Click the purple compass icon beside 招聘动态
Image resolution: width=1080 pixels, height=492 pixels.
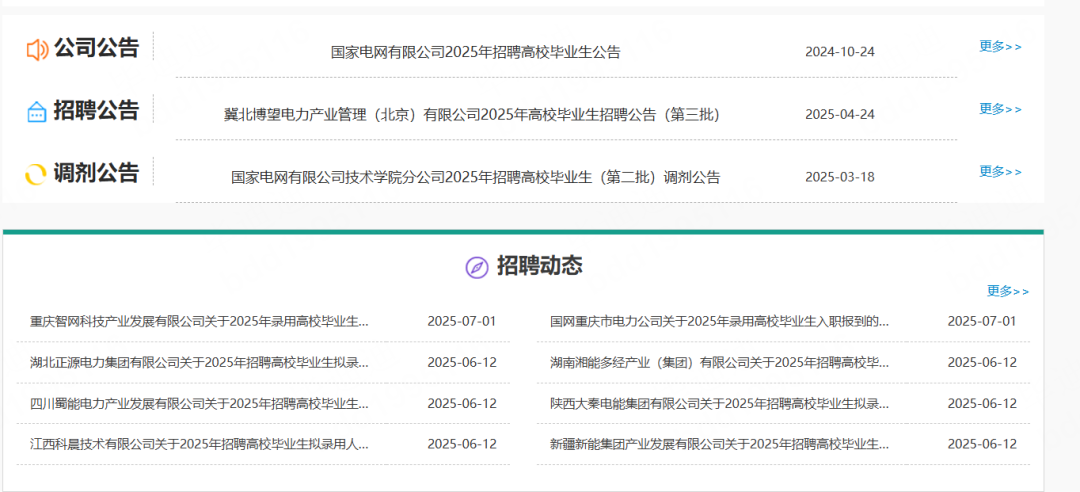click(477, 267)
